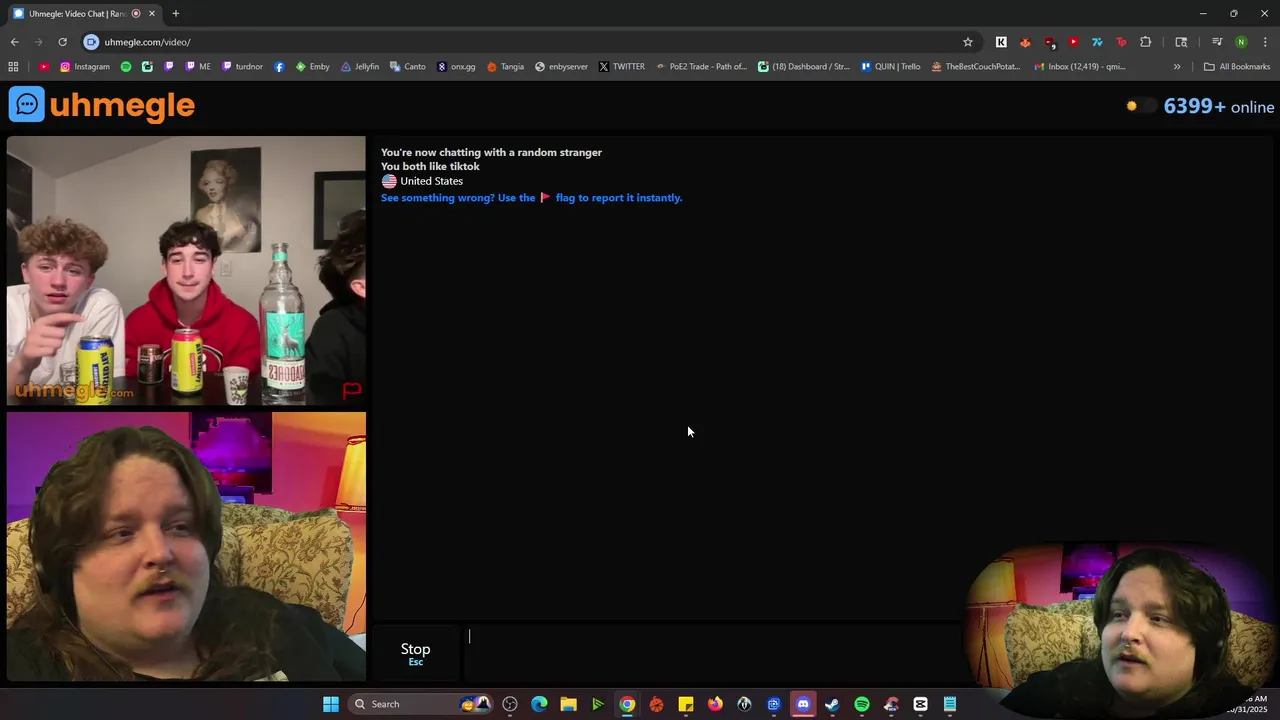The height and width of the screenshot is (720, 1280).
Task: Open the Jellyfin bookmark
Action: point(360,67)
